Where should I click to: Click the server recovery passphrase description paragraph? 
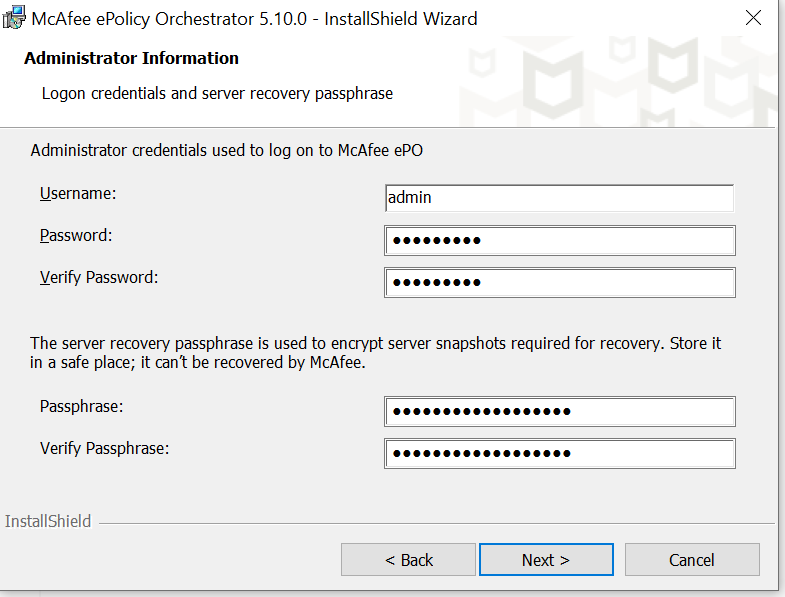click(x=376, y=353)
